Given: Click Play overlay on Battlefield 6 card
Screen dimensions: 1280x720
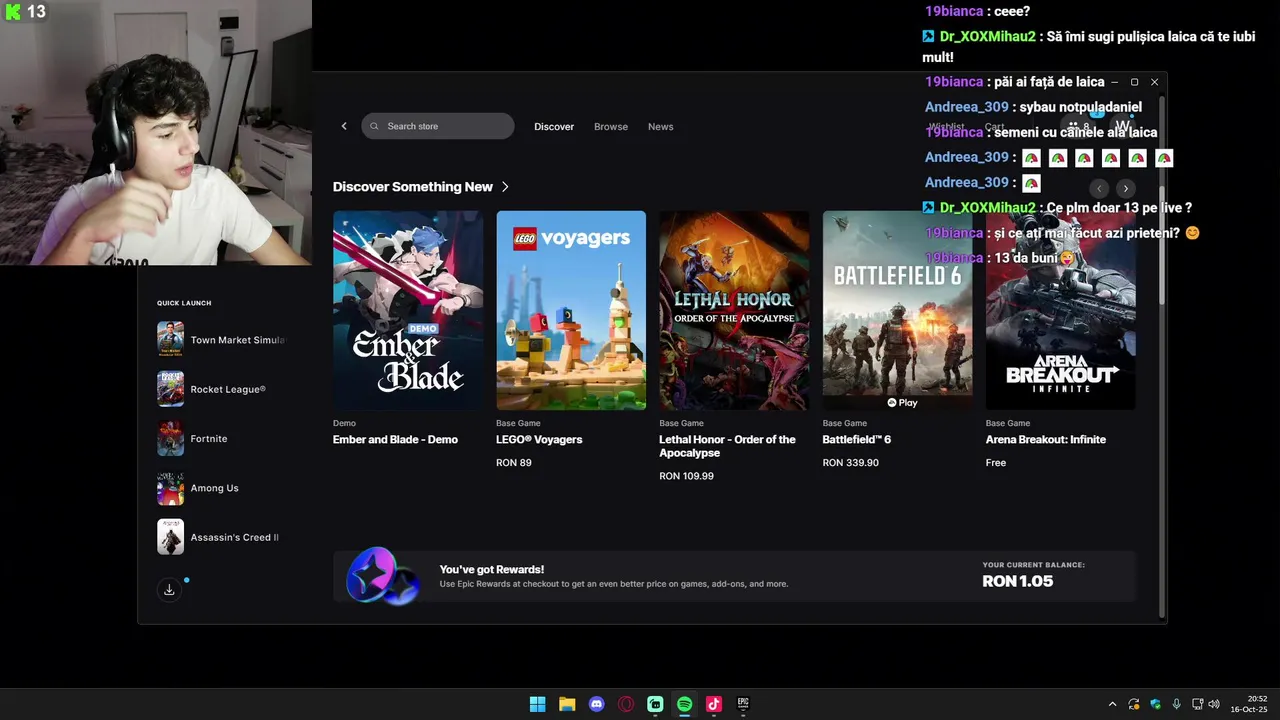Looking at the screenshot, I should (x=902, y=402).
